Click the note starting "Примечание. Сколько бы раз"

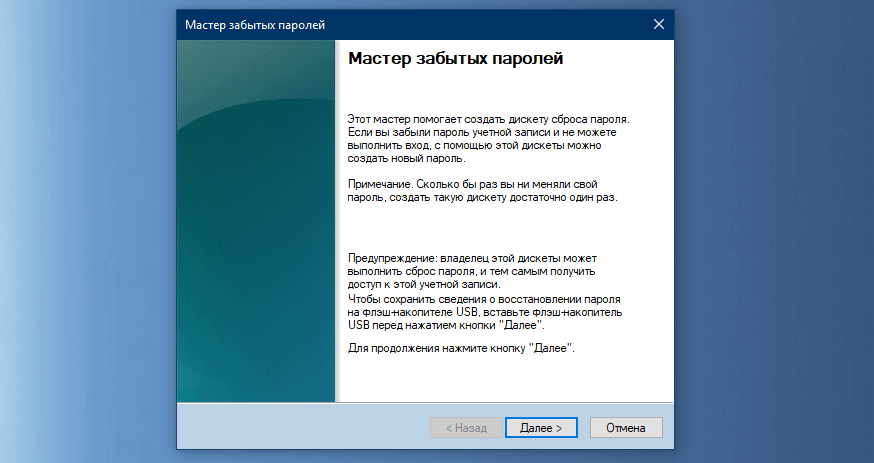[482, 191]
